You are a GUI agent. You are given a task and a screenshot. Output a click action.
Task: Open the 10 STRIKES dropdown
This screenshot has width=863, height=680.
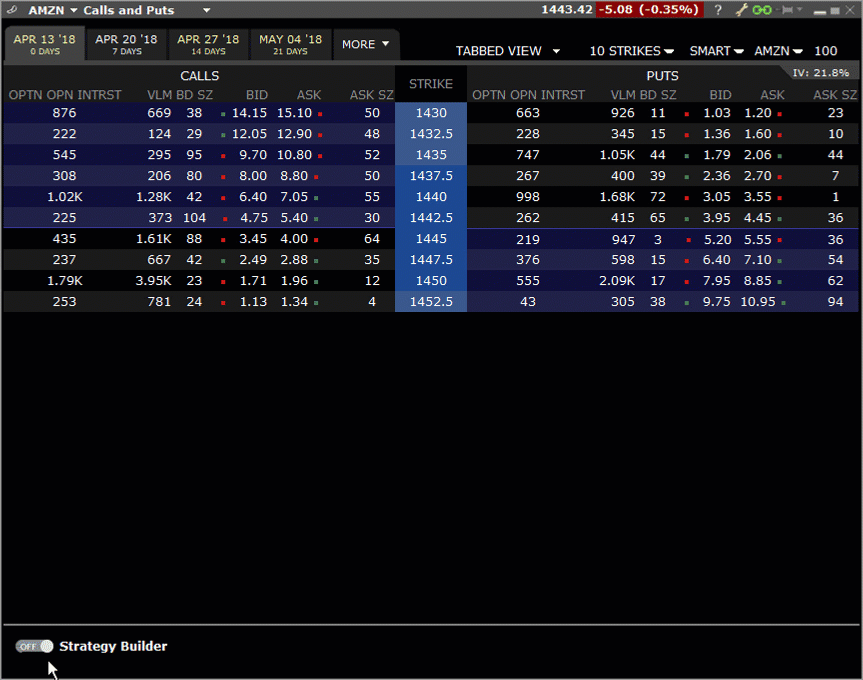point(631,51)
